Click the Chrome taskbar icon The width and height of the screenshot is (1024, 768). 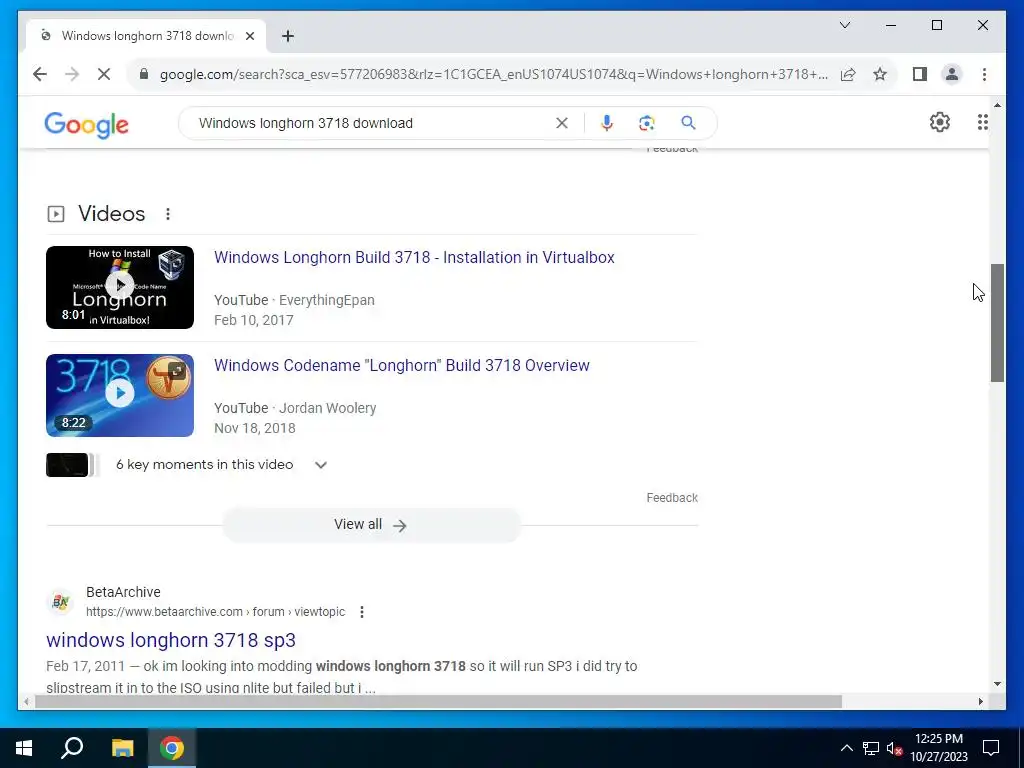(x=172, y=748)
